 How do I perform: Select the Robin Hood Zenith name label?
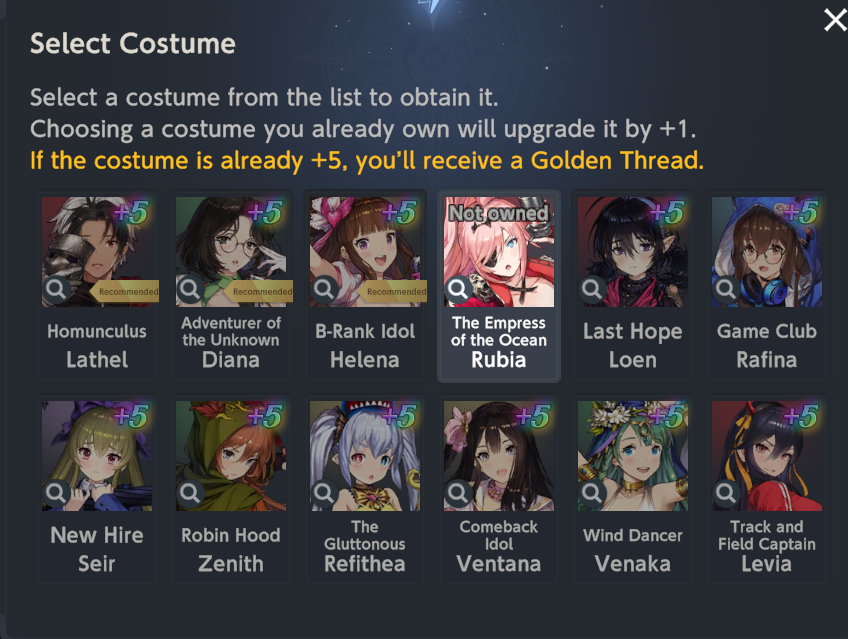point(231,550)
